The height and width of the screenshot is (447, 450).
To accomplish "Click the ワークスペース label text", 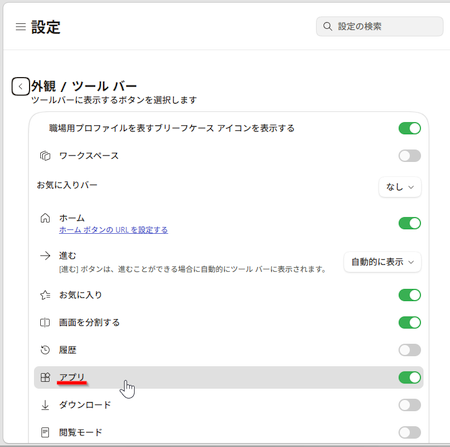I will [x=89, y=156].
